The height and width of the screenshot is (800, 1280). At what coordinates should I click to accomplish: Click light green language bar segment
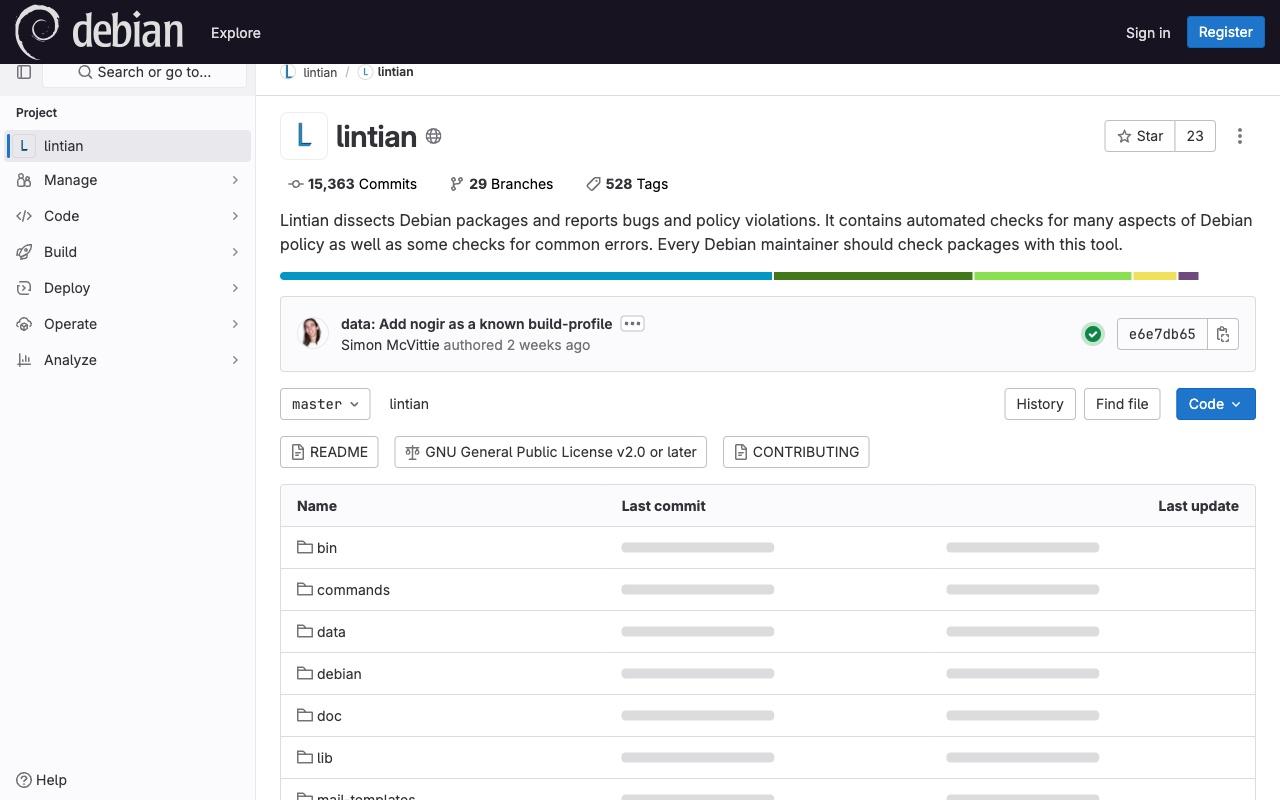pyautogui.click(x=1053, y=276)
